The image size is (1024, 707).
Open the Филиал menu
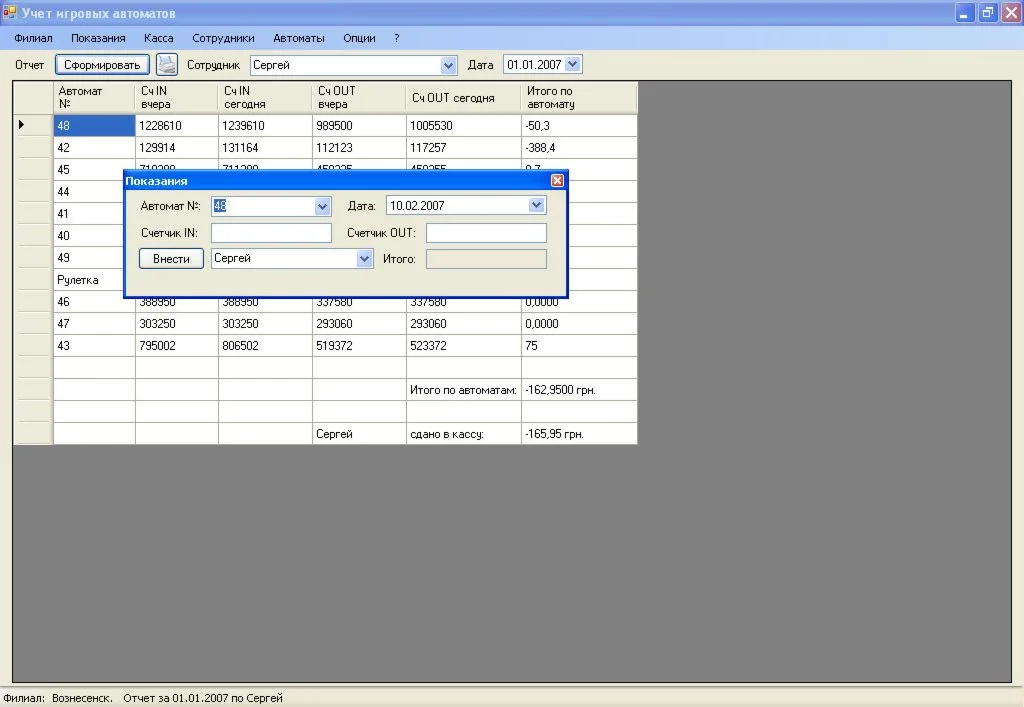coord(33,38)
